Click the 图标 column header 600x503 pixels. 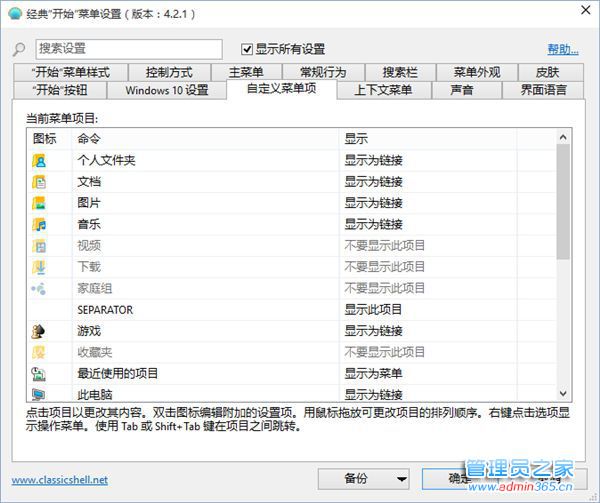coord(49,138)
